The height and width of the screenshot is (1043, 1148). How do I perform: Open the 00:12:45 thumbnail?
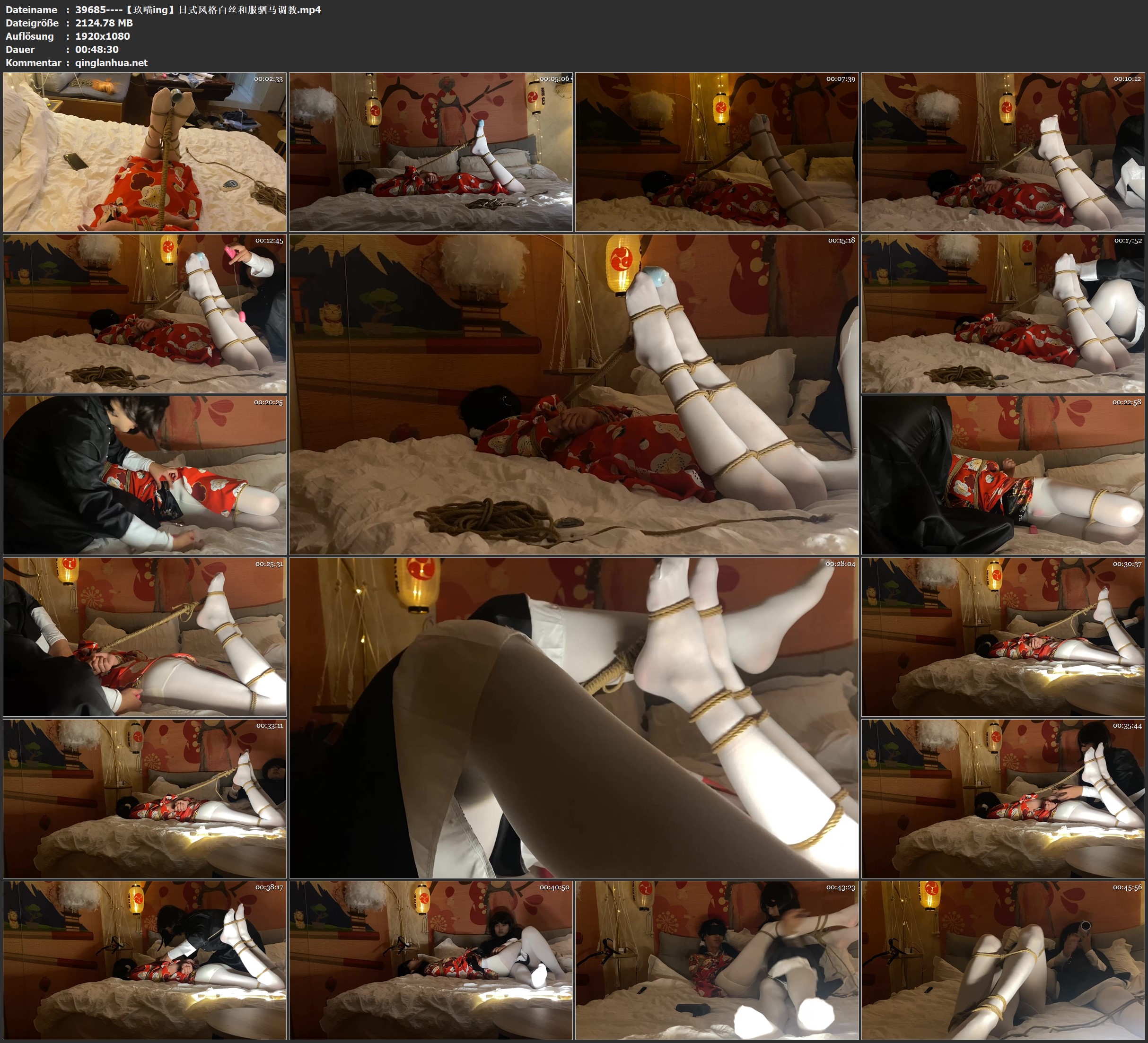(x=145, y=313)
